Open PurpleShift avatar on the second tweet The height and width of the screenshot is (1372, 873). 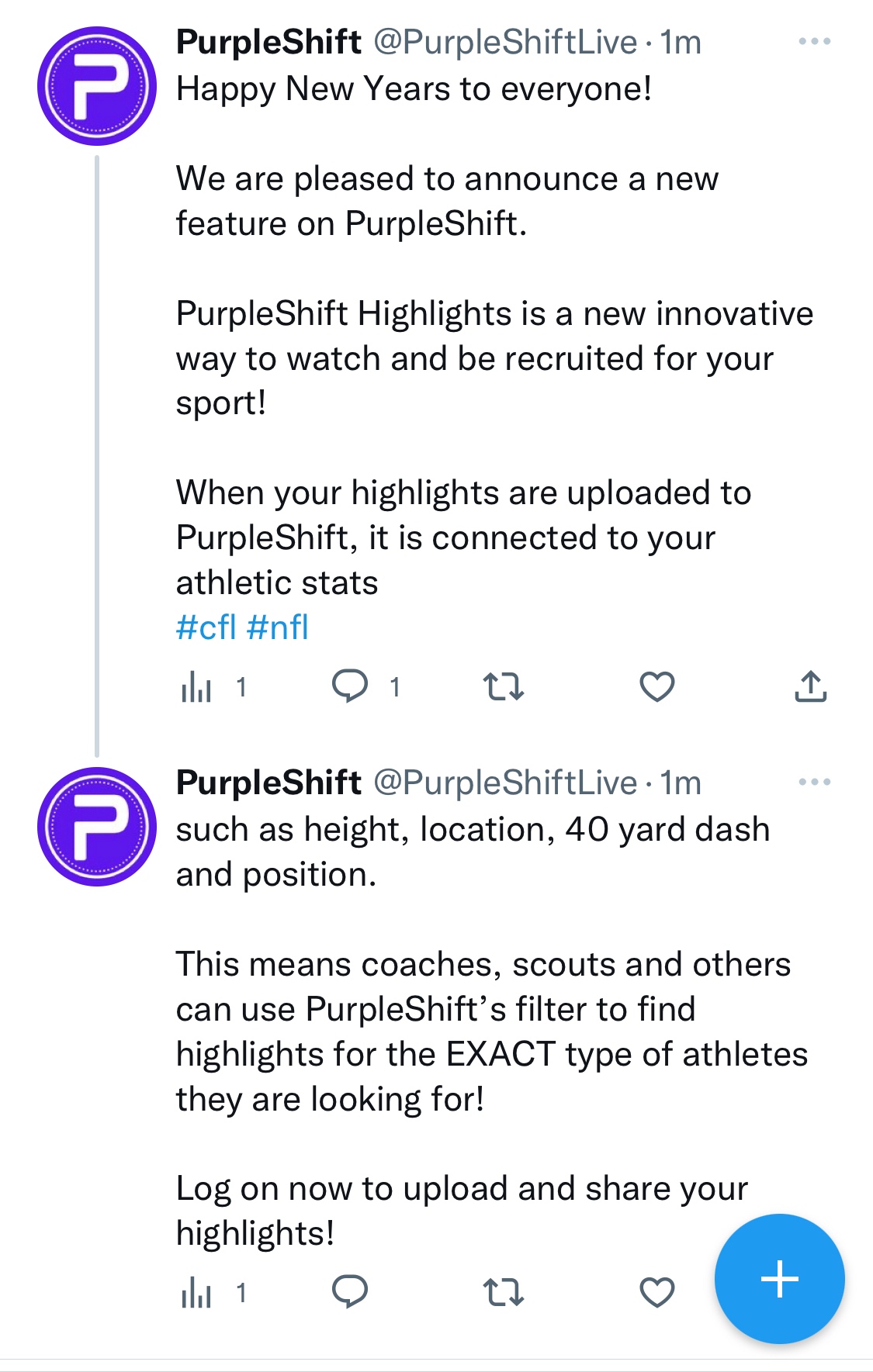97,827
